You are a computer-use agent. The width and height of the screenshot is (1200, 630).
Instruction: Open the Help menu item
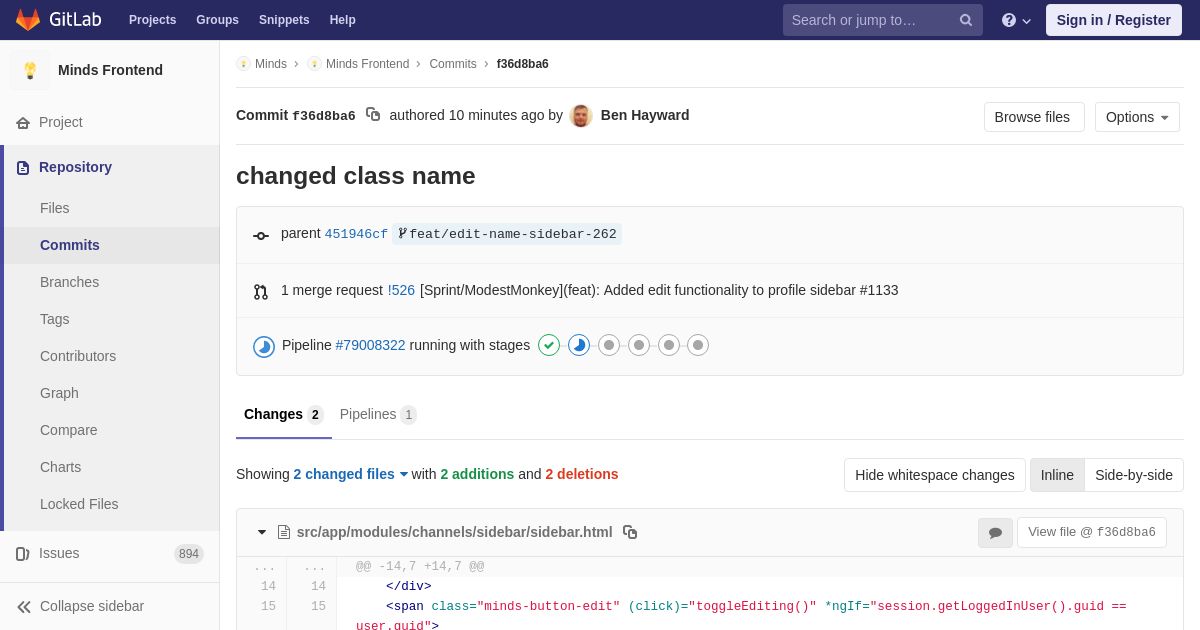click(x=343, y=20)
